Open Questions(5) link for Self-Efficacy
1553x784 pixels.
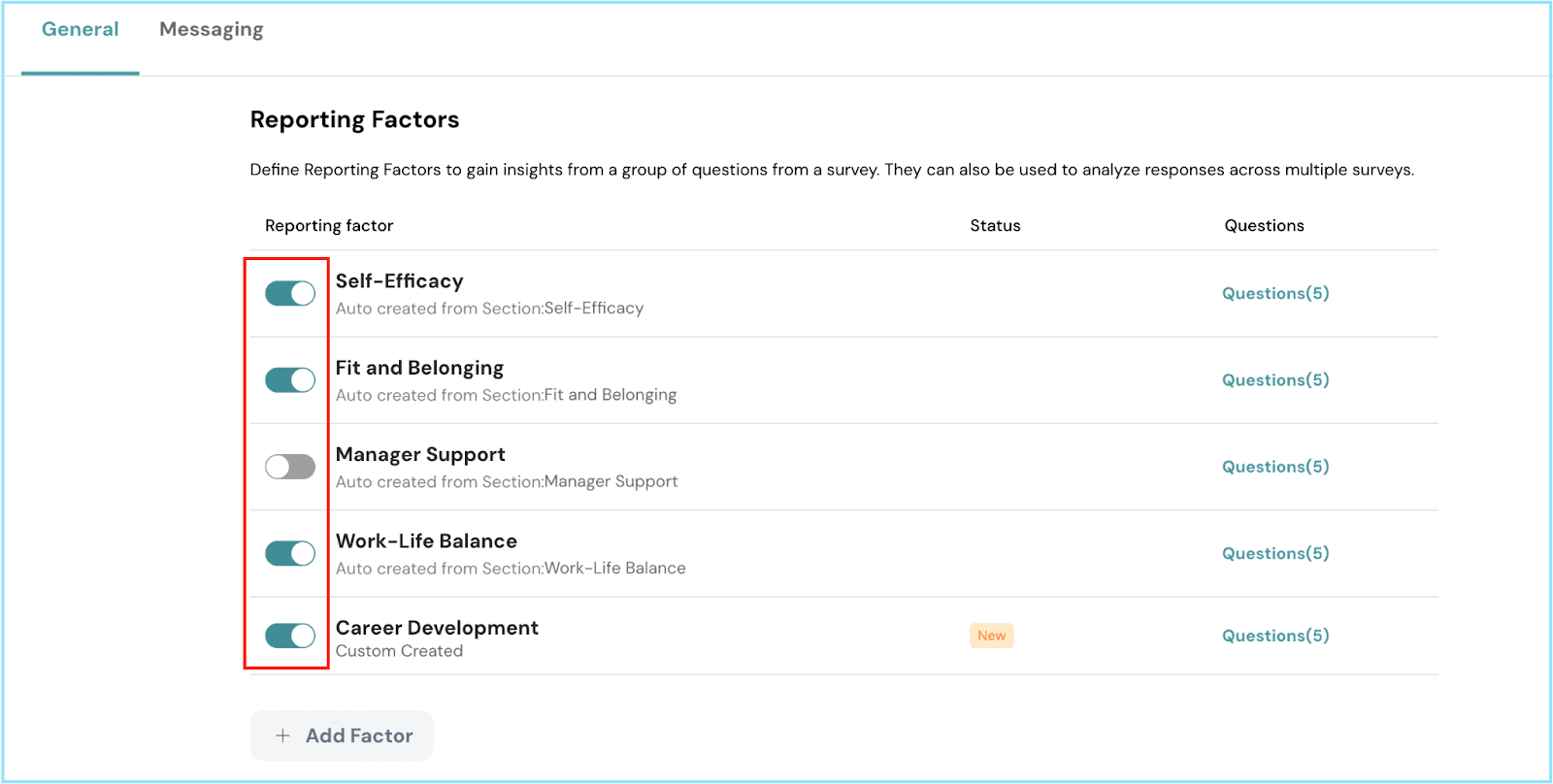(x=1274, y=293)
